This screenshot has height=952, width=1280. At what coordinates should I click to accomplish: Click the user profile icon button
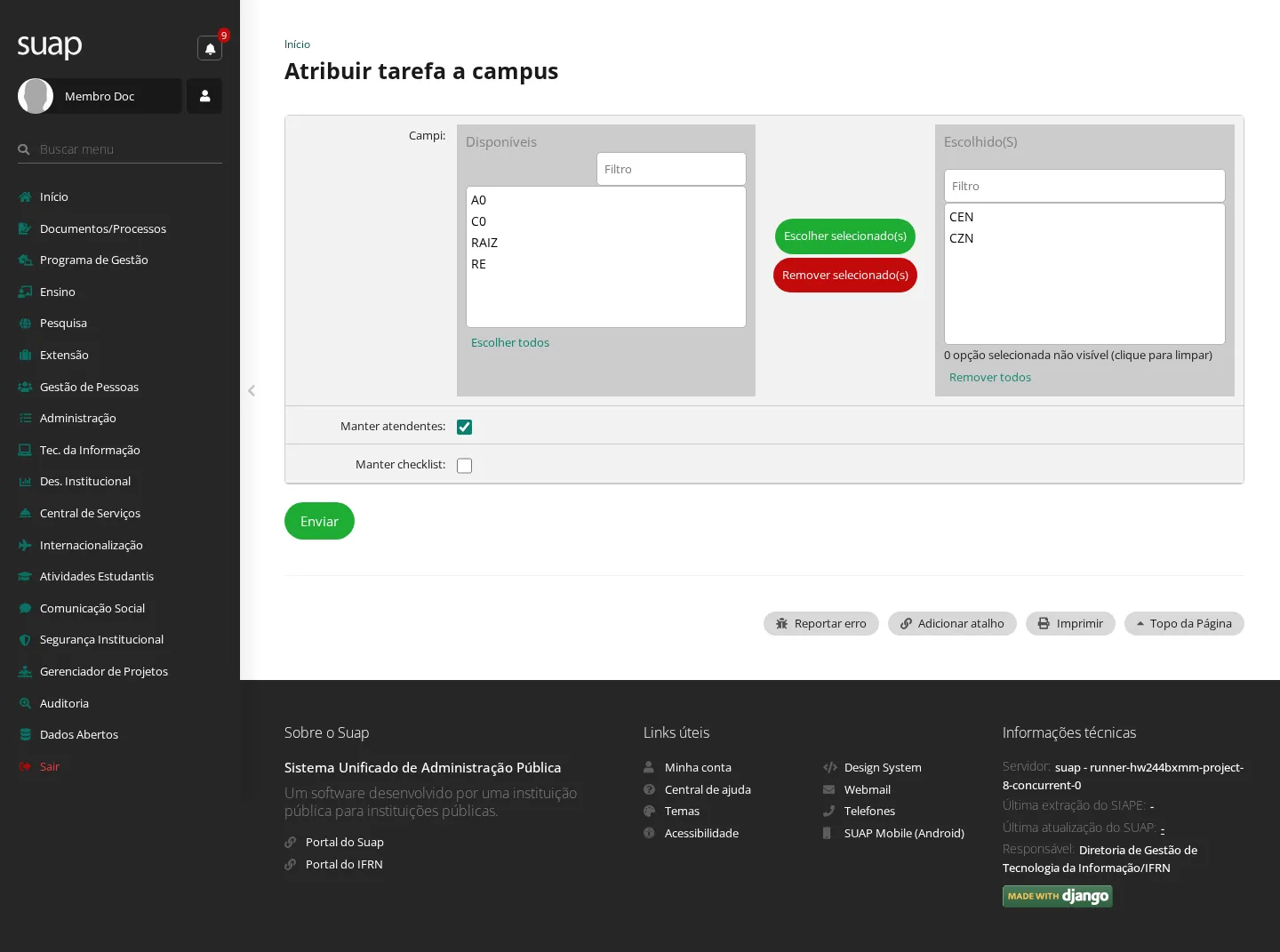(x=204, y=96)
